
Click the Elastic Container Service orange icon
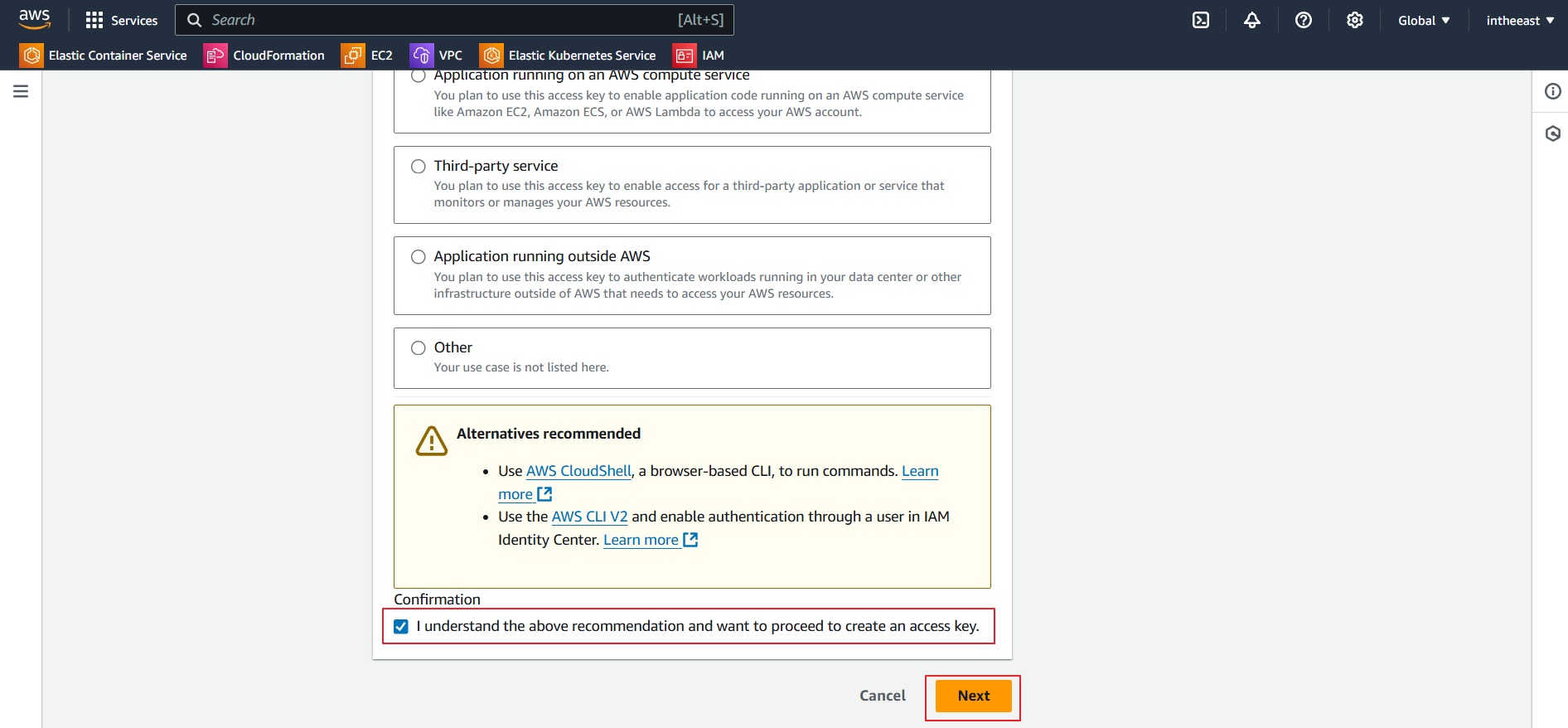pyautogui.click(x=31, y=55)
